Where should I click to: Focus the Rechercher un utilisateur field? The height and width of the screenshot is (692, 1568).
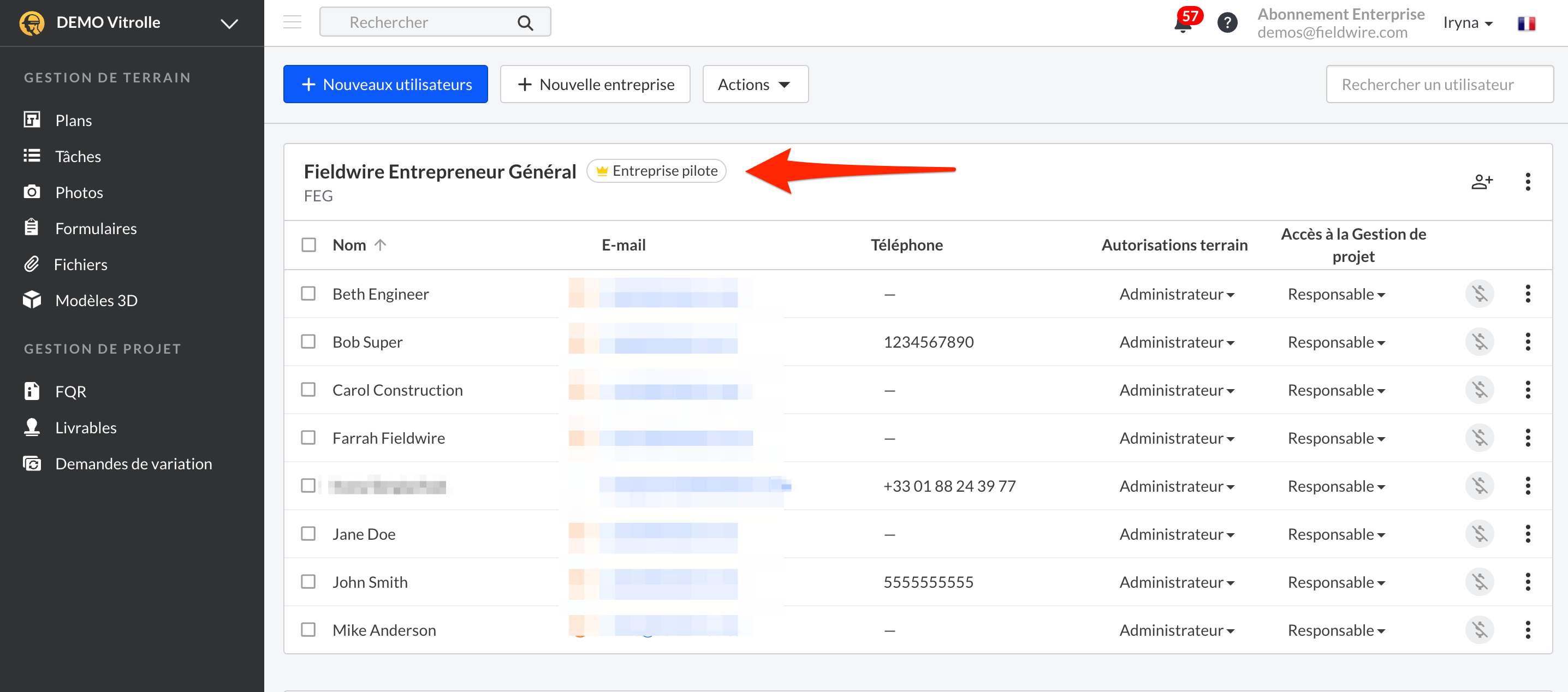pos(1439,85)
